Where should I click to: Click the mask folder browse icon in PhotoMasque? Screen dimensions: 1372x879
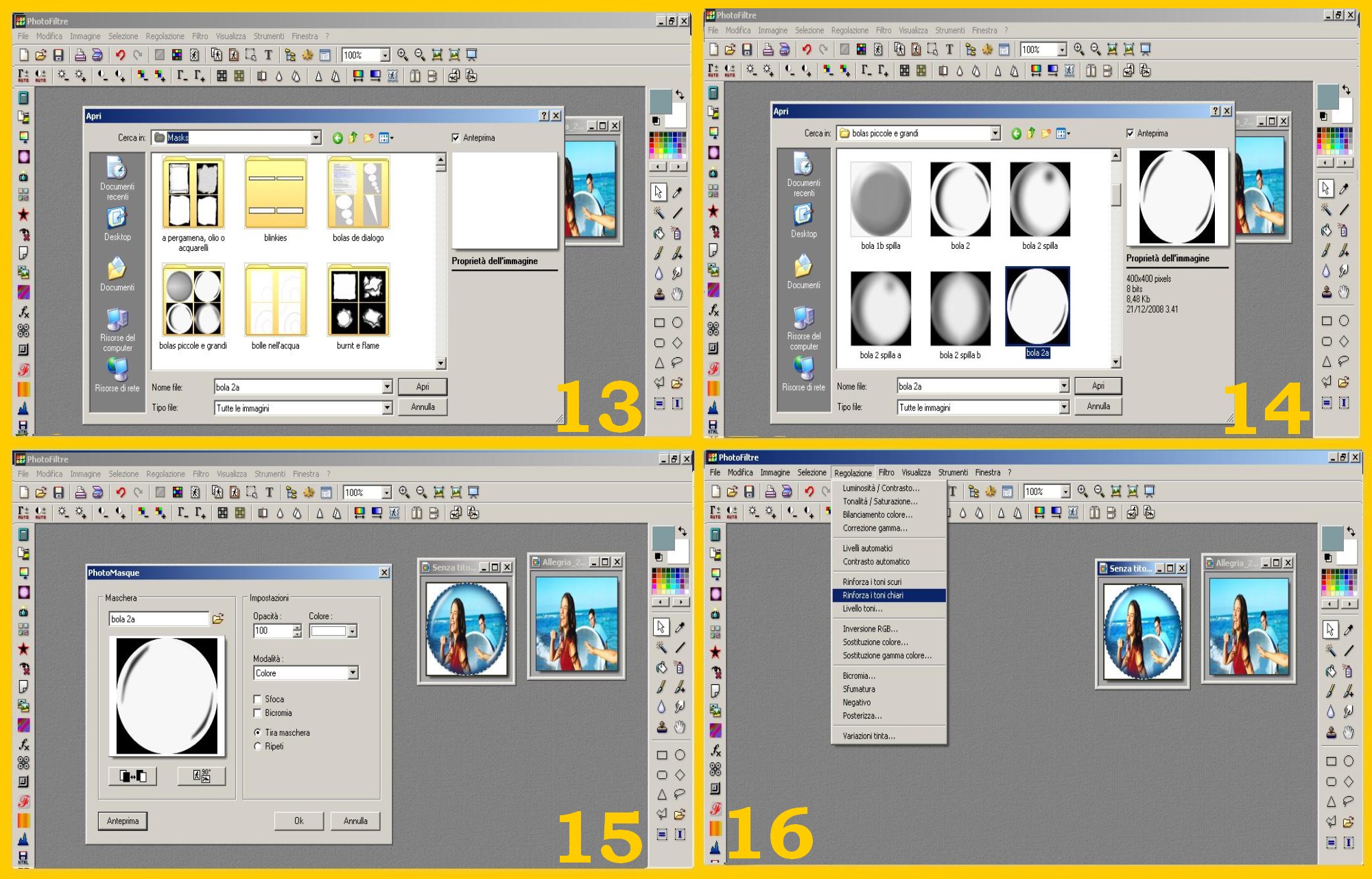click(218, 619)
